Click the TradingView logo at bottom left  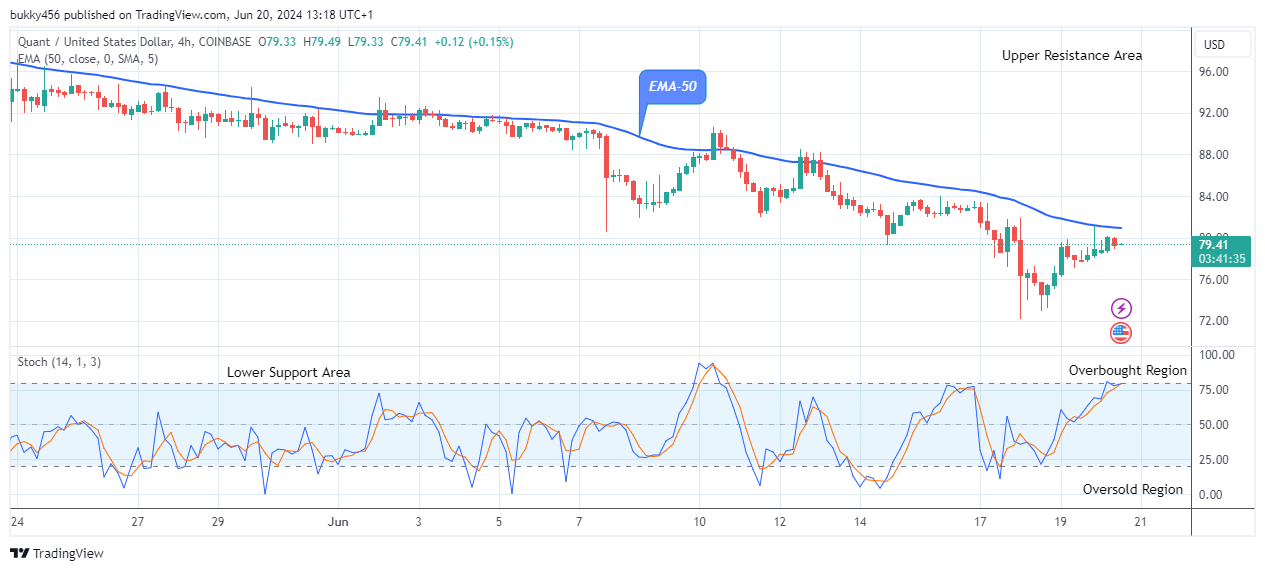57,553
